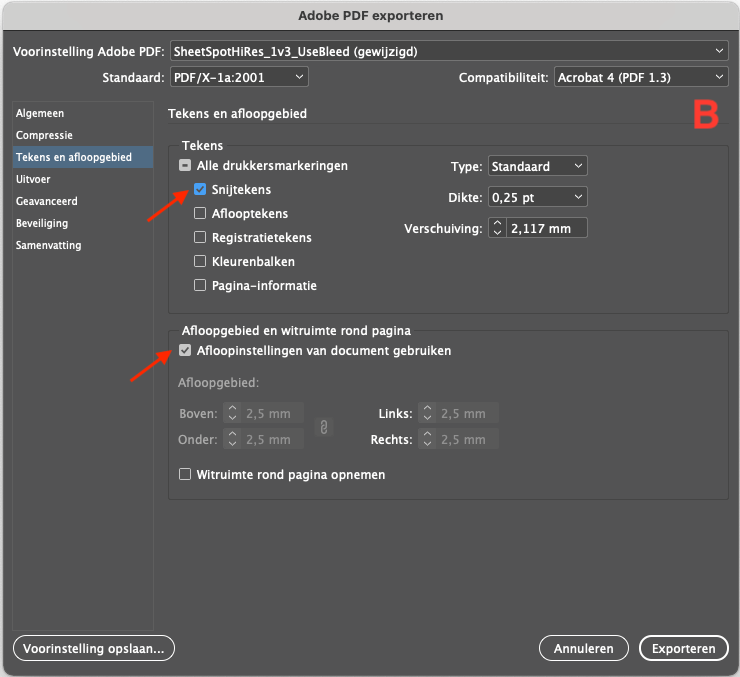The width and height of the screenshot is (740, 677).
Task: Expand the Compatibiliteit dropdown
Action: coord(640,77)
